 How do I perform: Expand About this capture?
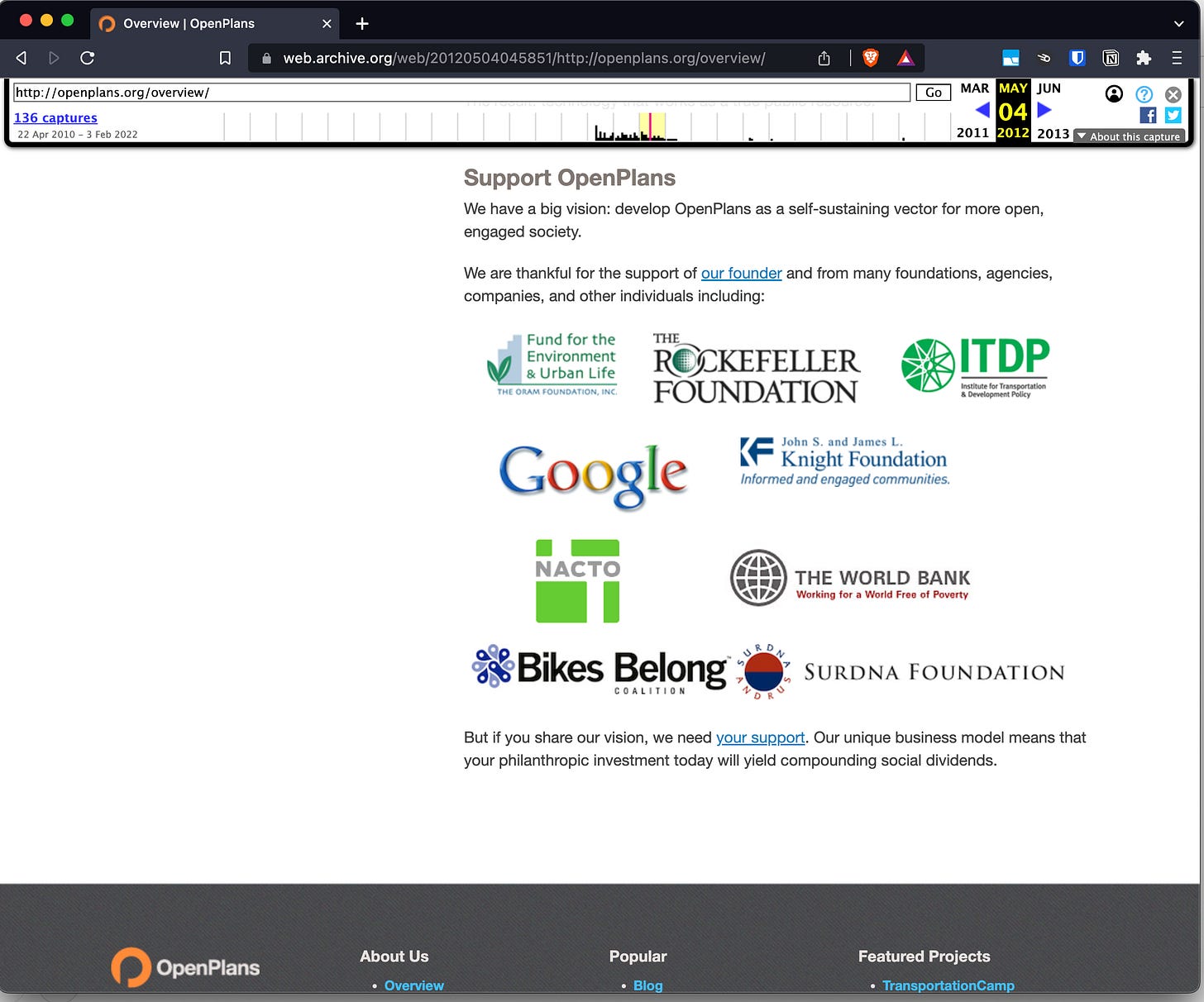1129,136
